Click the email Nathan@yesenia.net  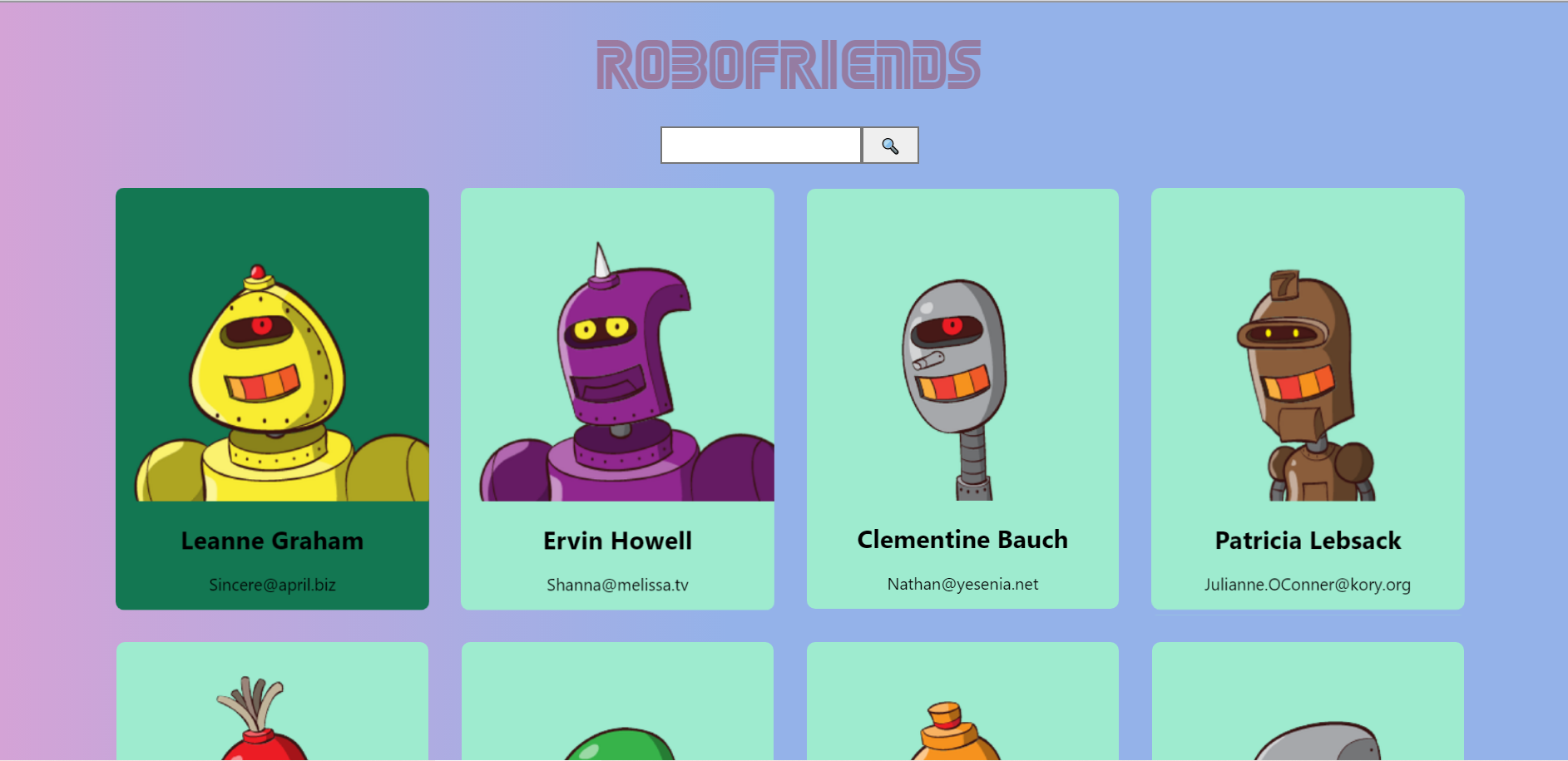(962, 584)
